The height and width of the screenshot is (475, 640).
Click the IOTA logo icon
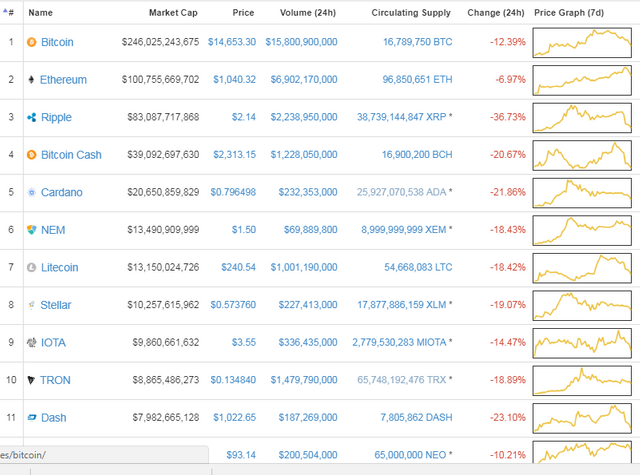[31, 342]
